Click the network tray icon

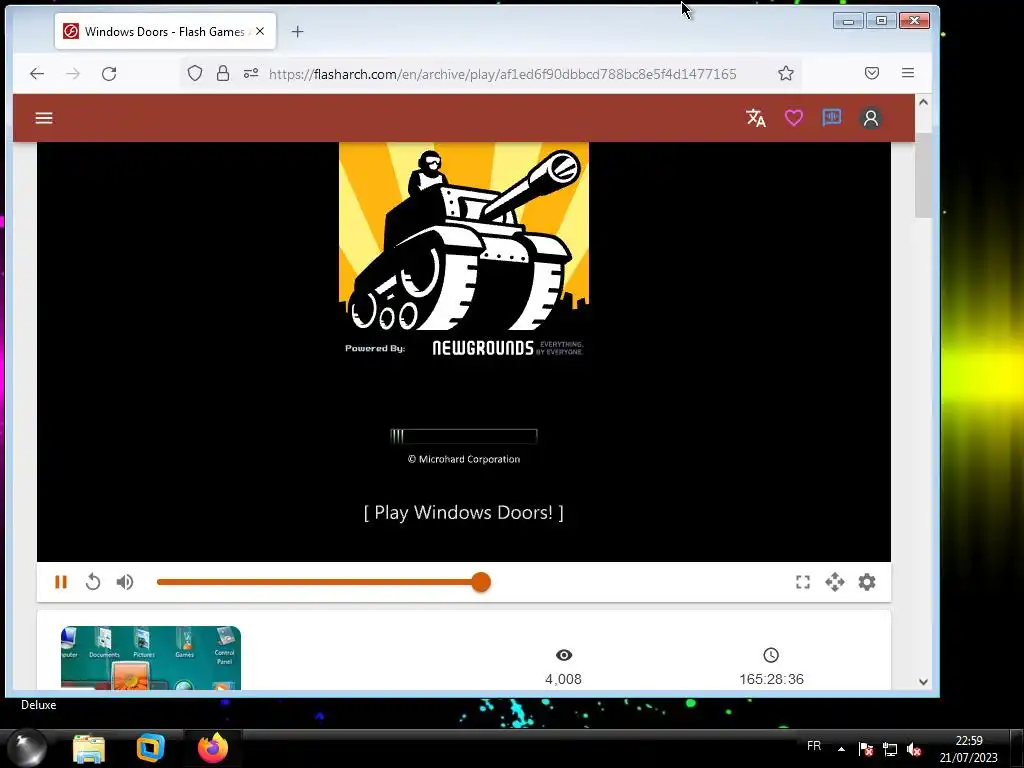(889, 749)
